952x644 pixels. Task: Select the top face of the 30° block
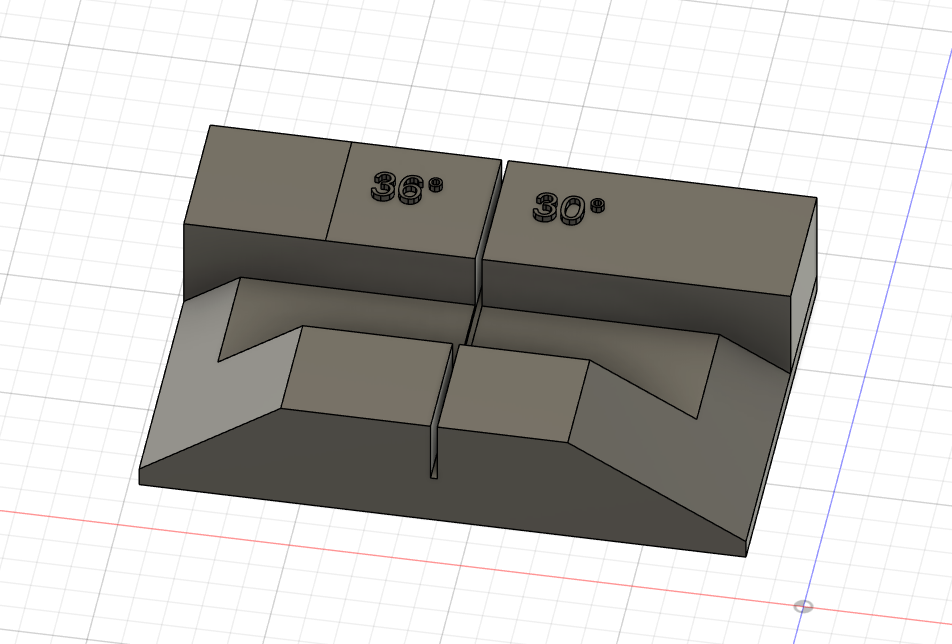[x=650, y=228]
